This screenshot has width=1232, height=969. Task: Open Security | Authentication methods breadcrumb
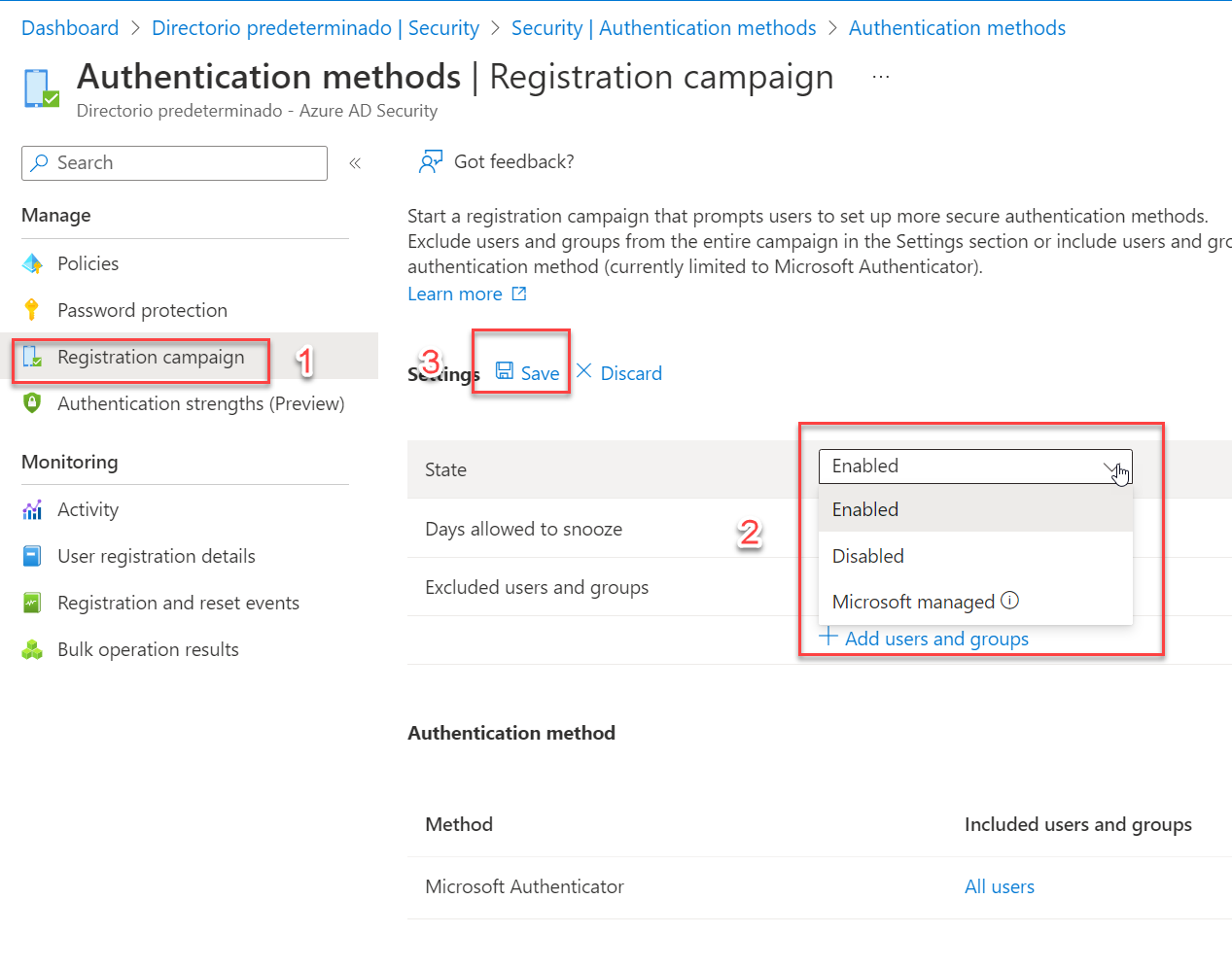[663, 27]
